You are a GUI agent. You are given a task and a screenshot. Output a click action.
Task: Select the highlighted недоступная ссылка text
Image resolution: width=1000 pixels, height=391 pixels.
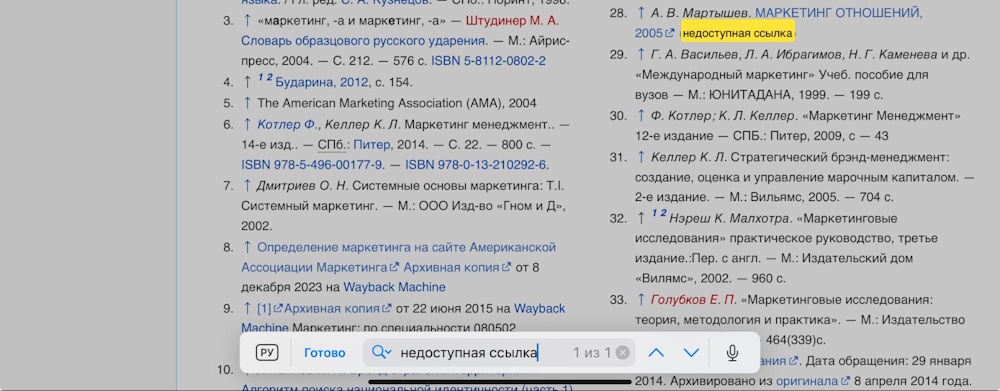[x=737, y=33]
